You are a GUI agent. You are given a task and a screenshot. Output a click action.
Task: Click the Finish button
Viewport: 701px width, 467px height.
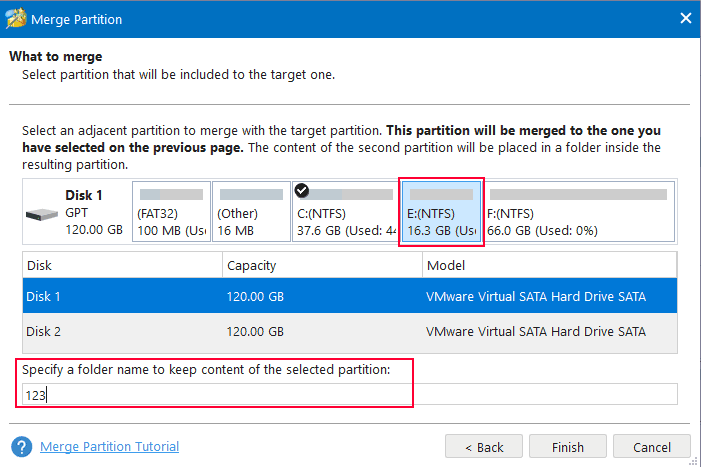[567, 446]
